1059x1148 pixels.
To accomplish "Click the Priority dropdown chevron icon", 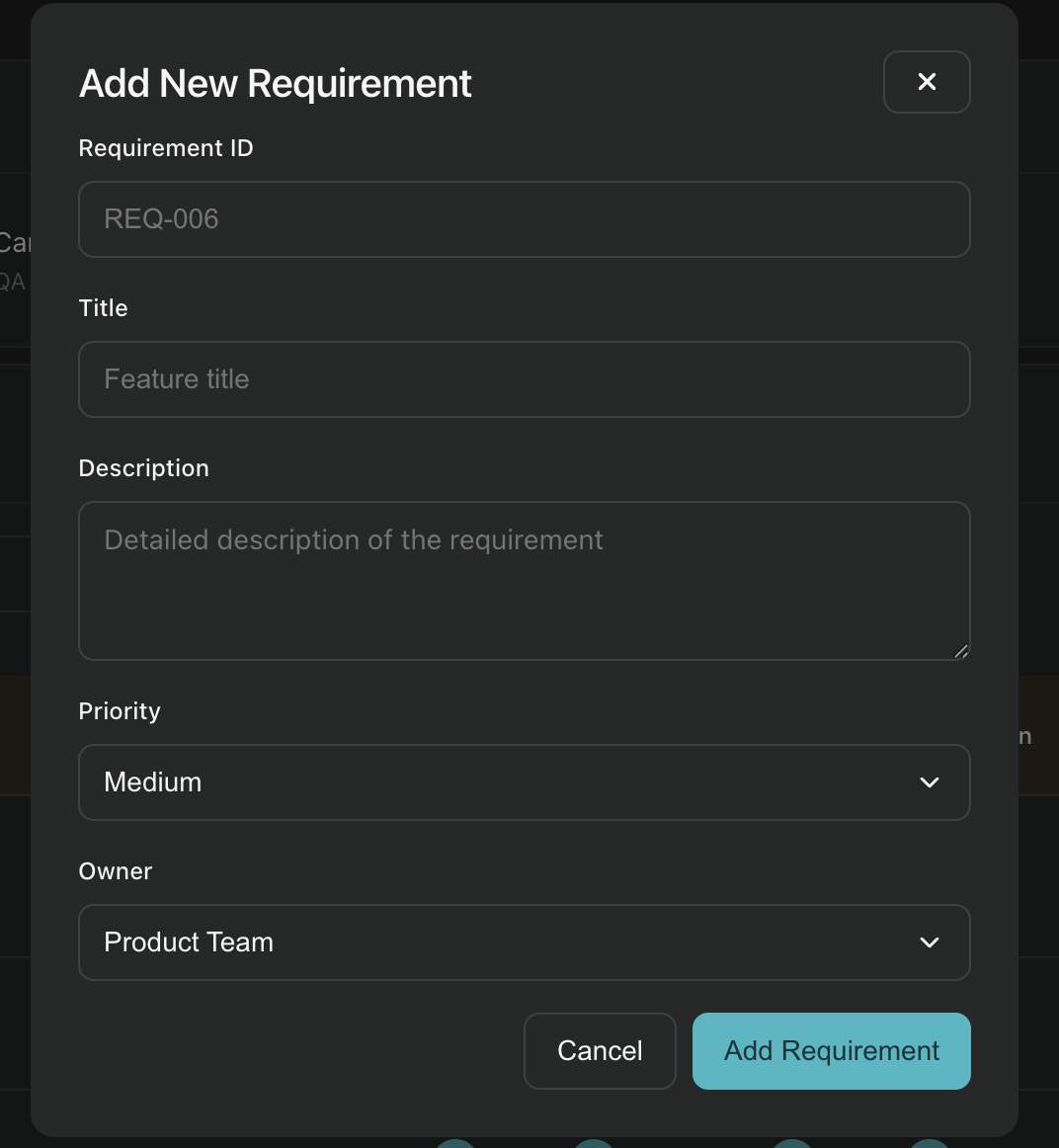I will [929, 782].
